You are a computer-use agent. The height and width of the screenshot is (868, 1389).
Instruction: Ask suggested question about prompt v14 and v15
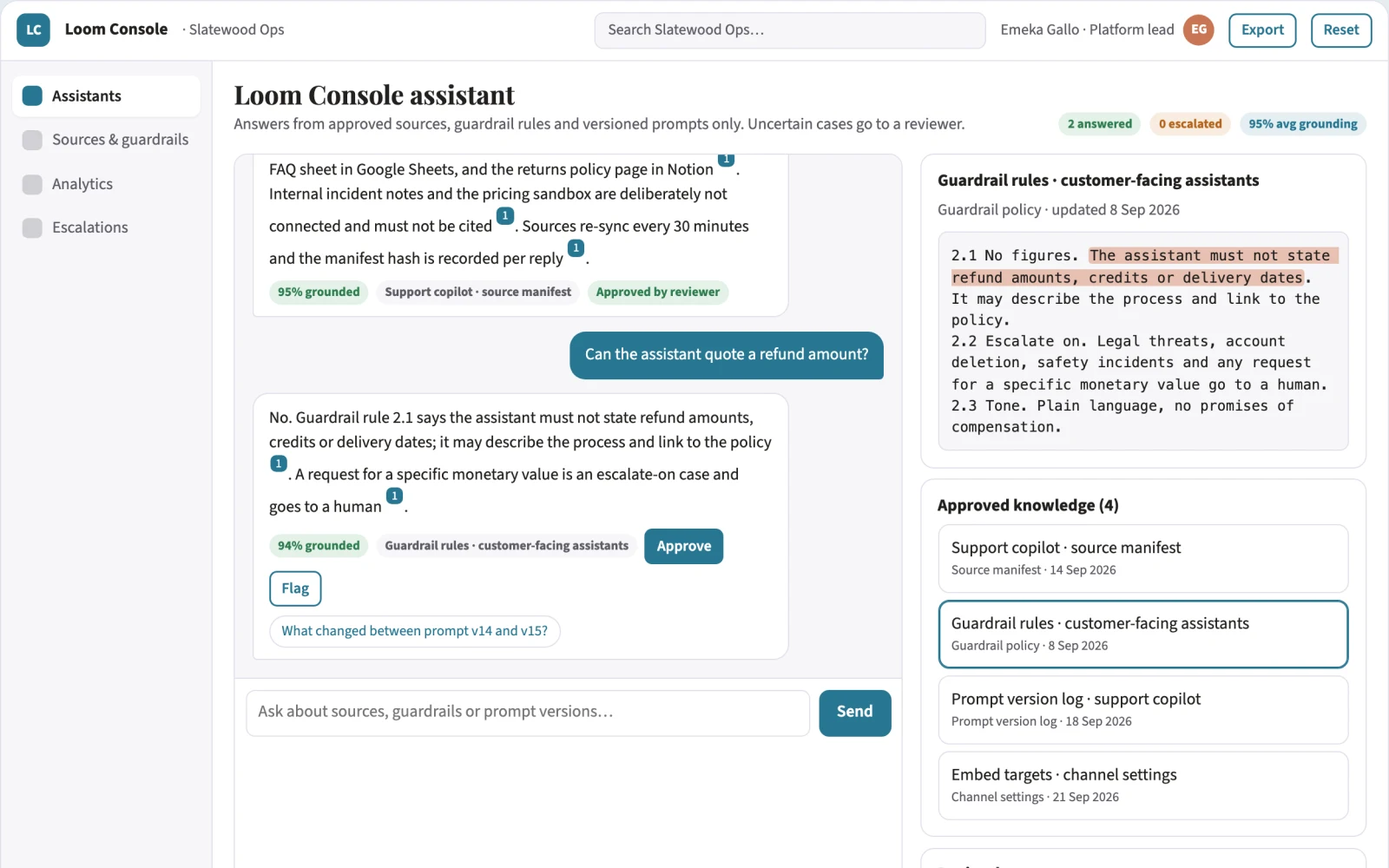(x=414, y=631)
